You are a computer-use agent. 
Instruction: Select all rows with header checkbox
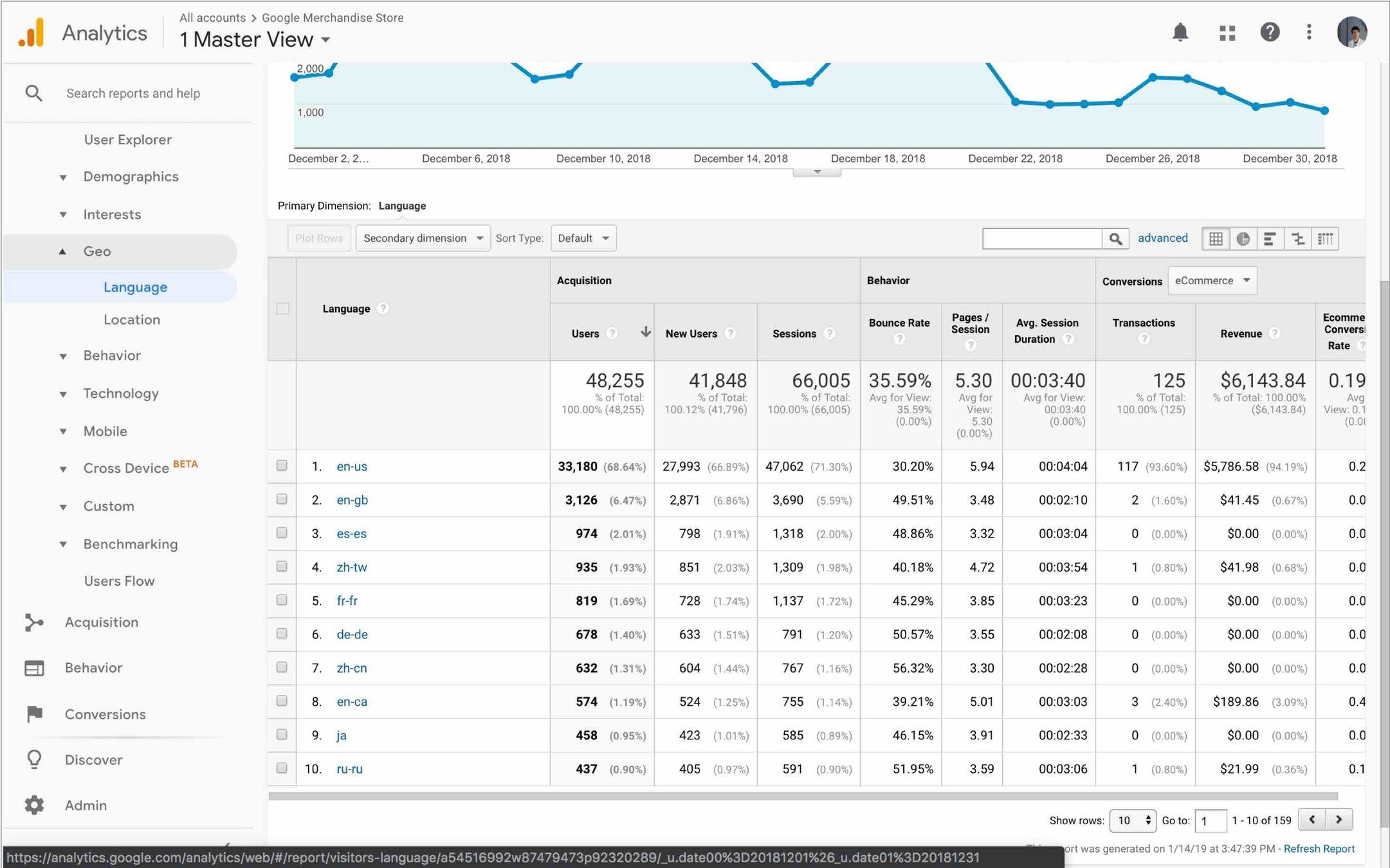coord(282,309)
